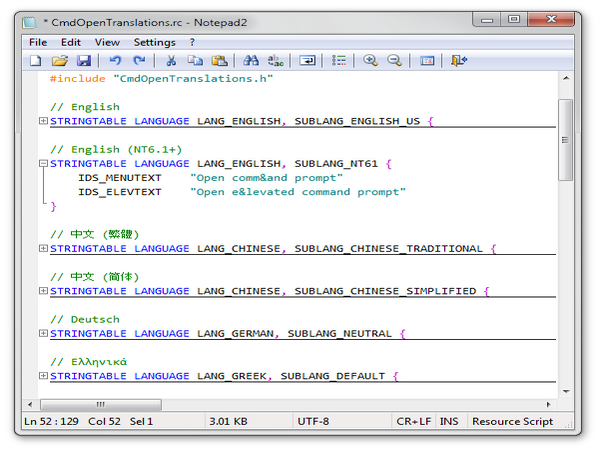This screenshot has height=450, width=600.
Task: Open a file using the folder icon
Action: coord(60,60)
